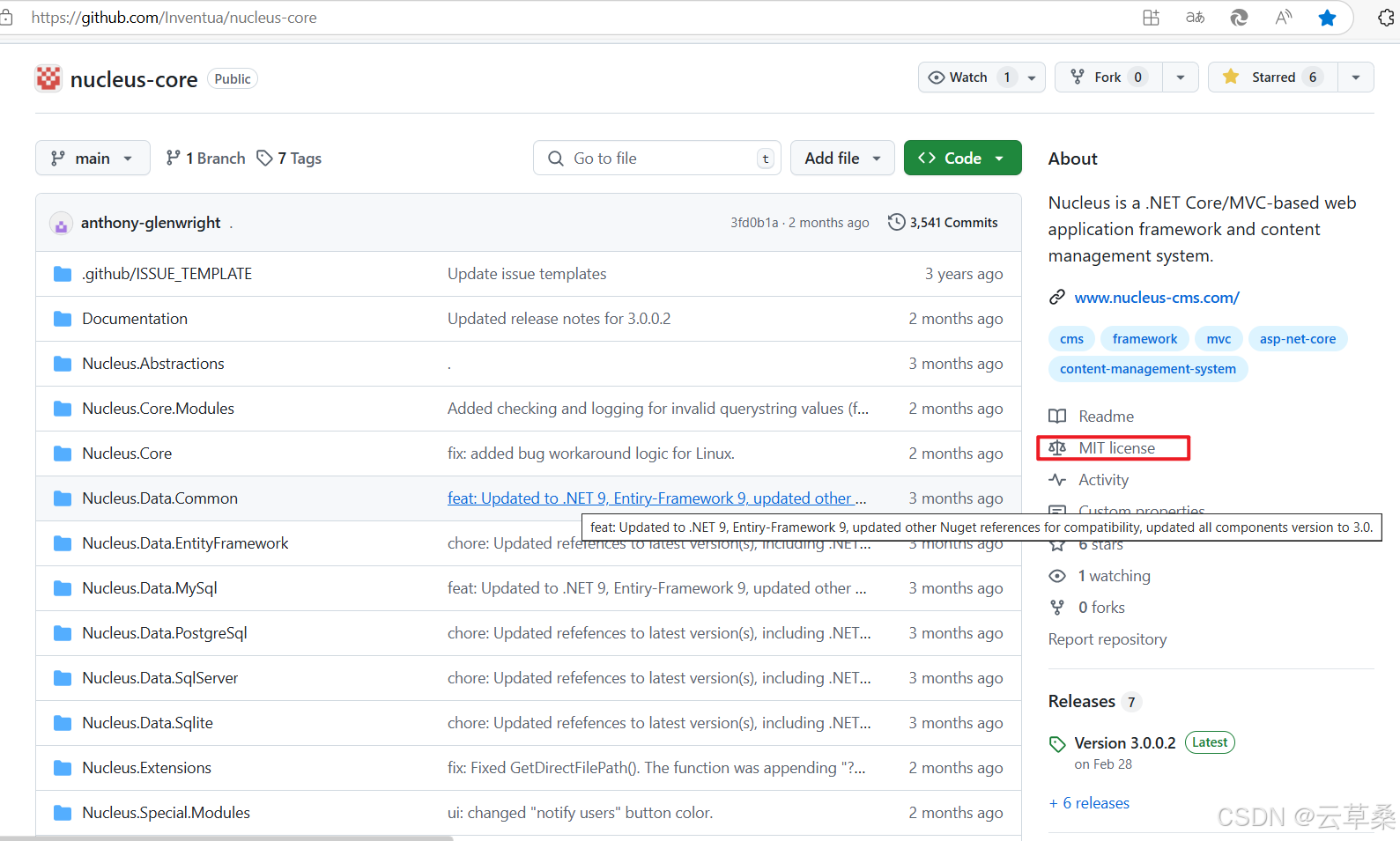
Task: Click the browser address bar URL
Action: 174,18
